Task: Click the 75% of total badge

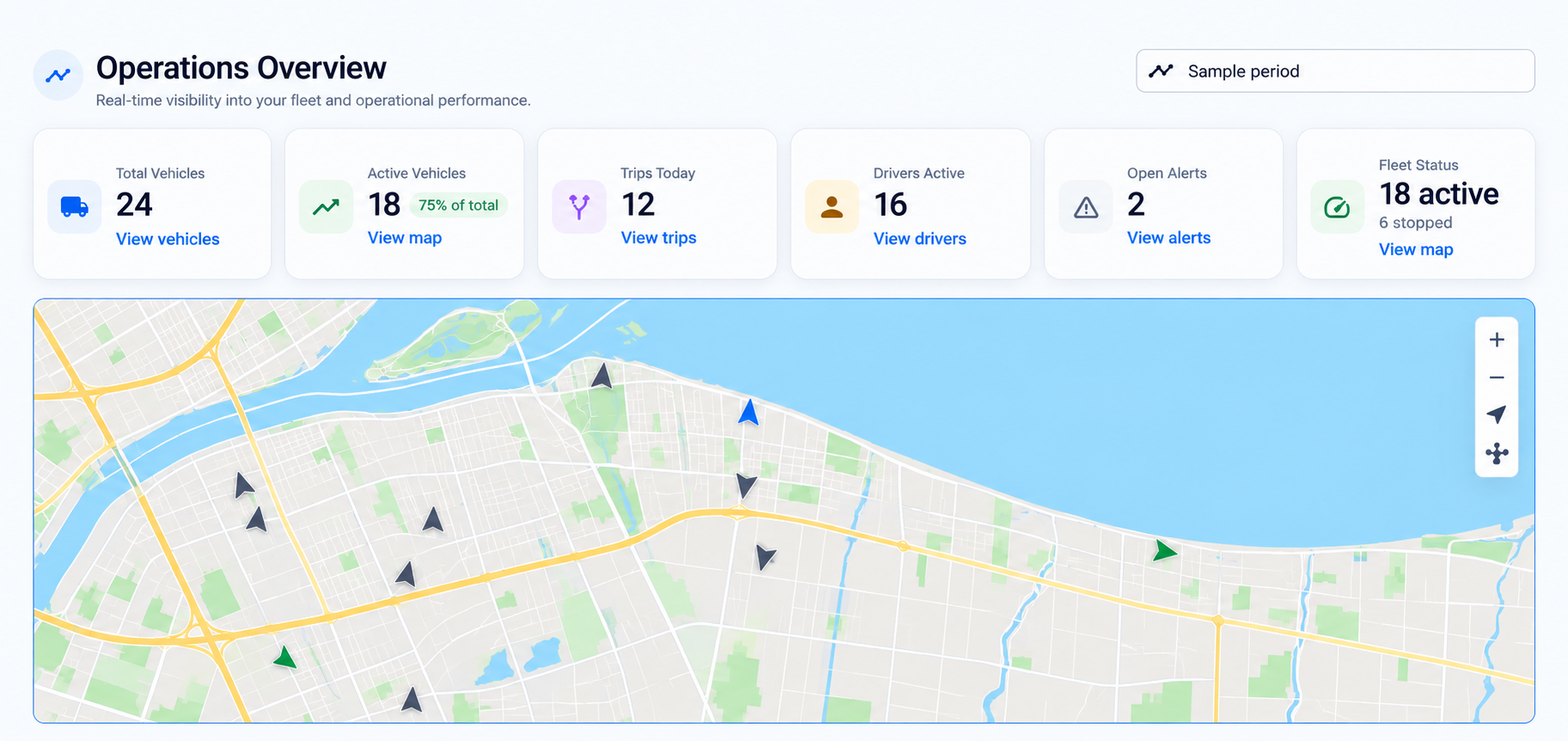Action: [x=458, y=205]
